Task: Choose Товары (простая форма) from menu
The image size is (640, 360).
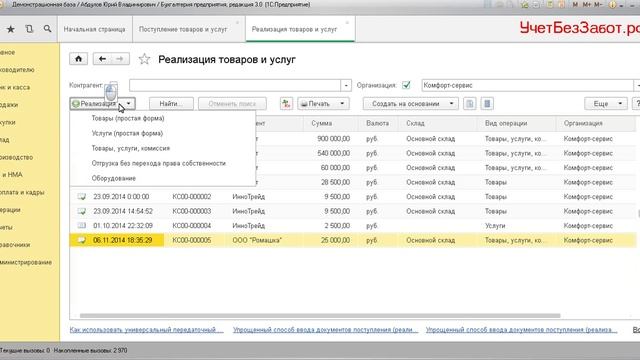Action: click(128, 118)
